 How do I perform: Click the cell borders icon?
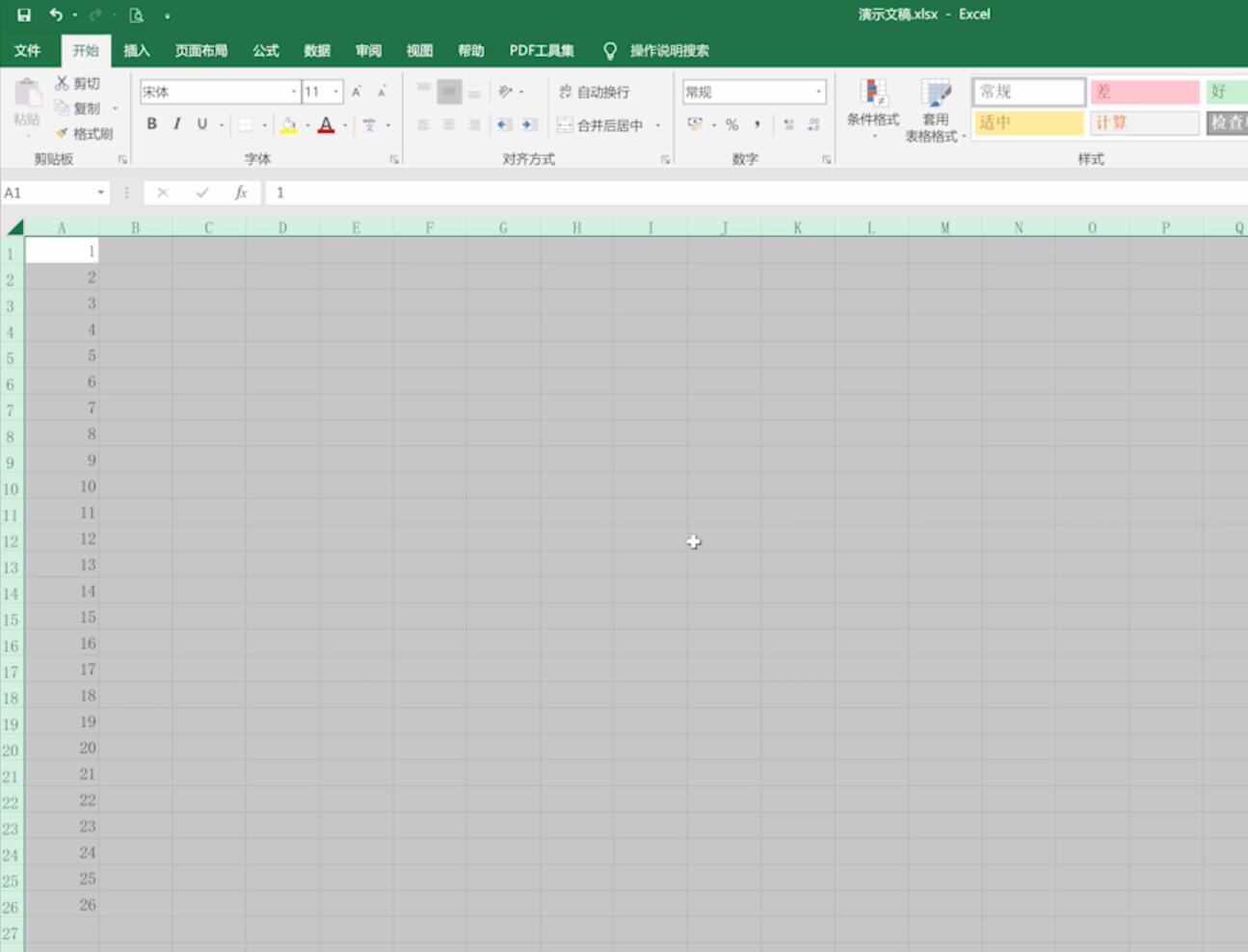tap(246, 124)
